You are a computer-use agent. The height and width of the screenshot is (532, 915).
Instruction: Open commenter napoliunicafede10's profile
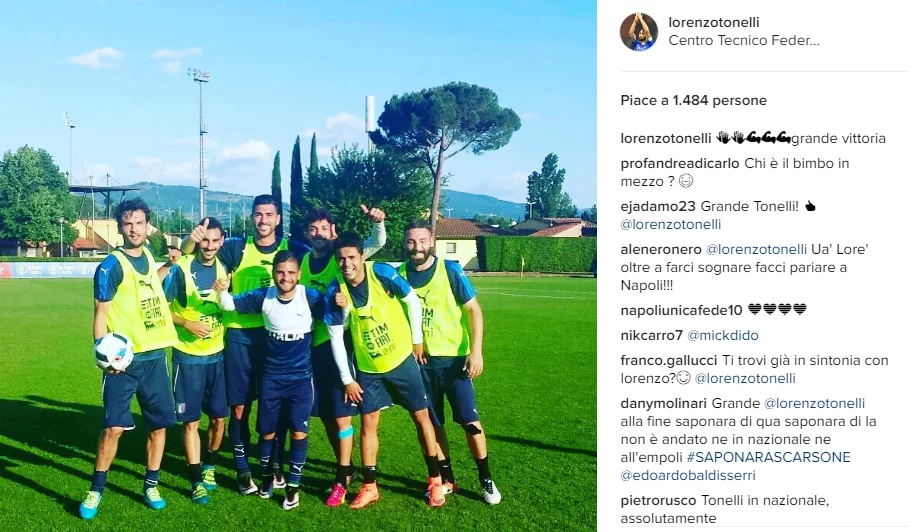(682, 310)
